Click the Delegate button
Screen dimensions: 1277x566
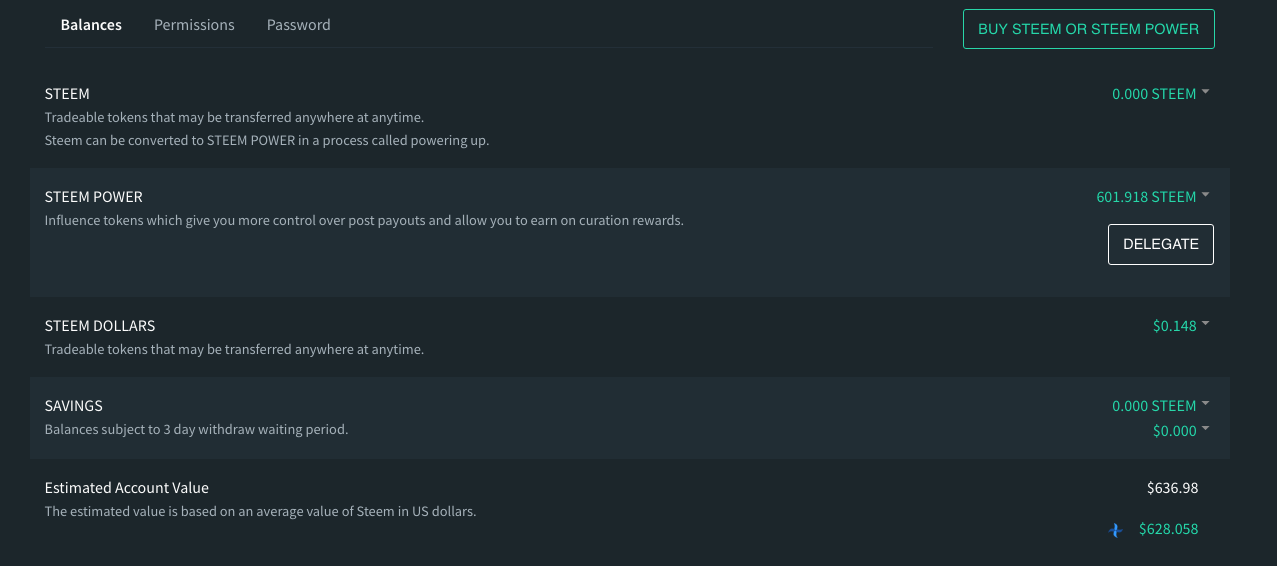(x=1160, y=244)
